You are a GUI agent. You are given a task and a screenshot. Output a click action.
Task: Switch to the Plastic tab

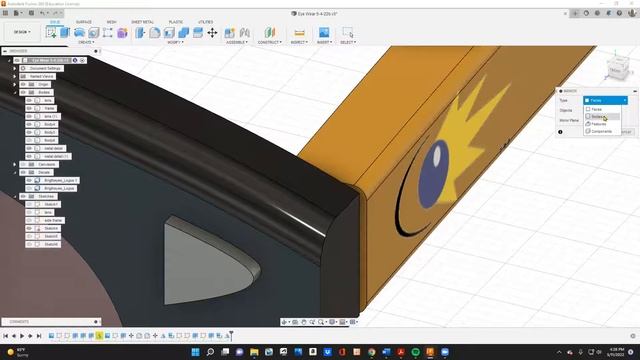[x=176, y=22]
